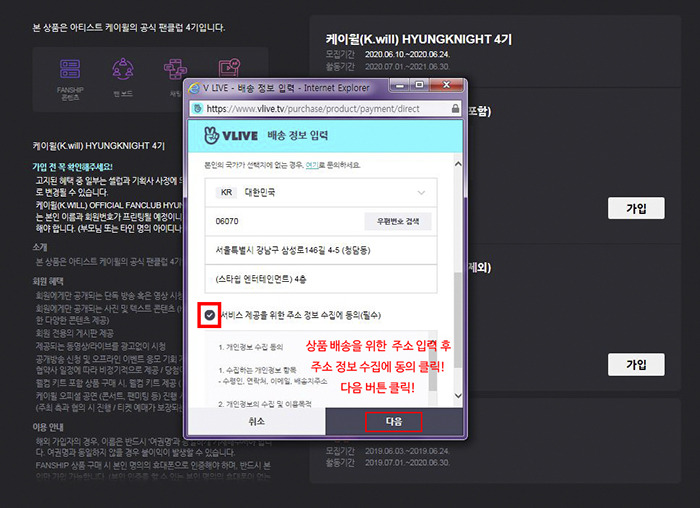
Task: Click the 이용 안내 section heading
Action: point(48,427)
